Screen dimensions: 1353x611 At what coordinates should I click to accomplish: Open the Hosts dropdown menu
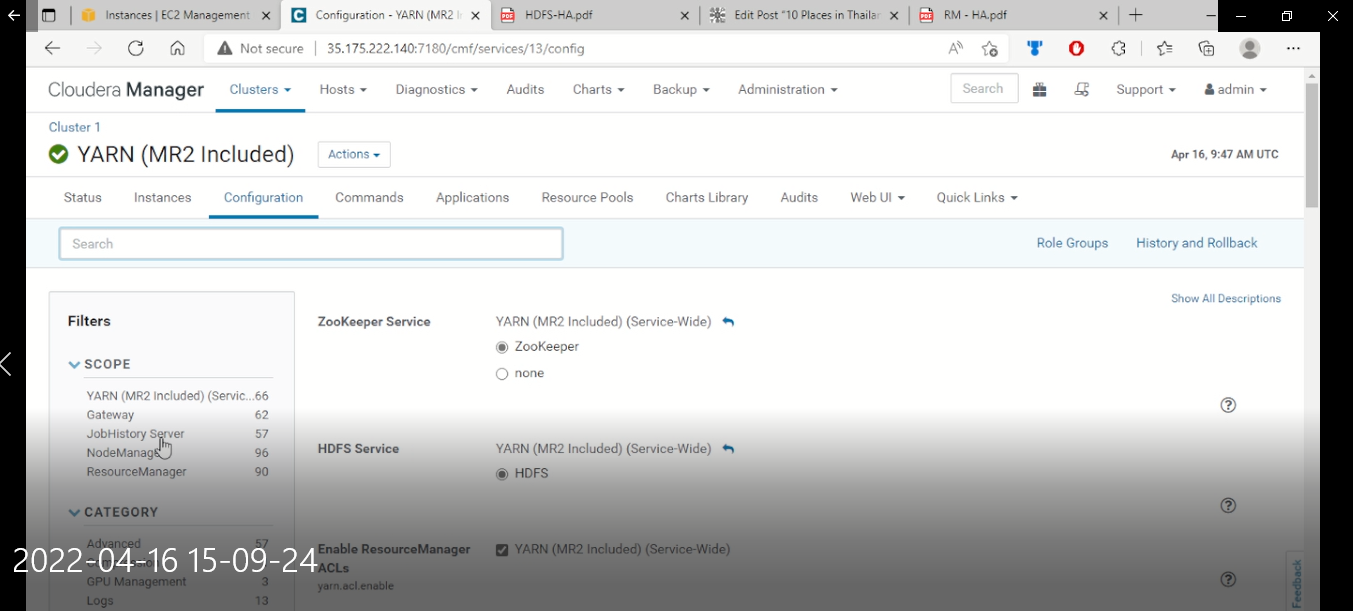(343, 89)
